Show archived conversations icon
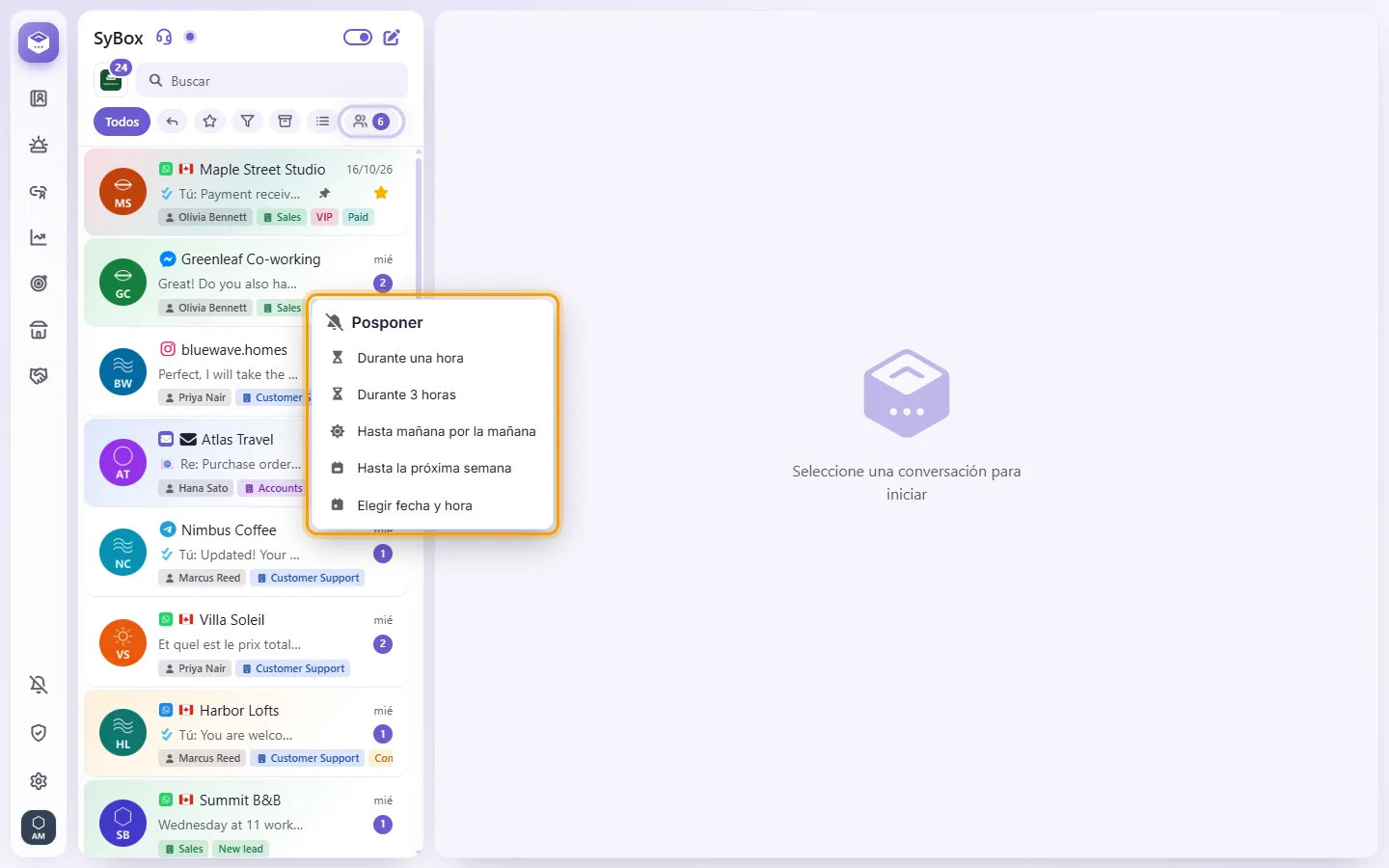 285,122
